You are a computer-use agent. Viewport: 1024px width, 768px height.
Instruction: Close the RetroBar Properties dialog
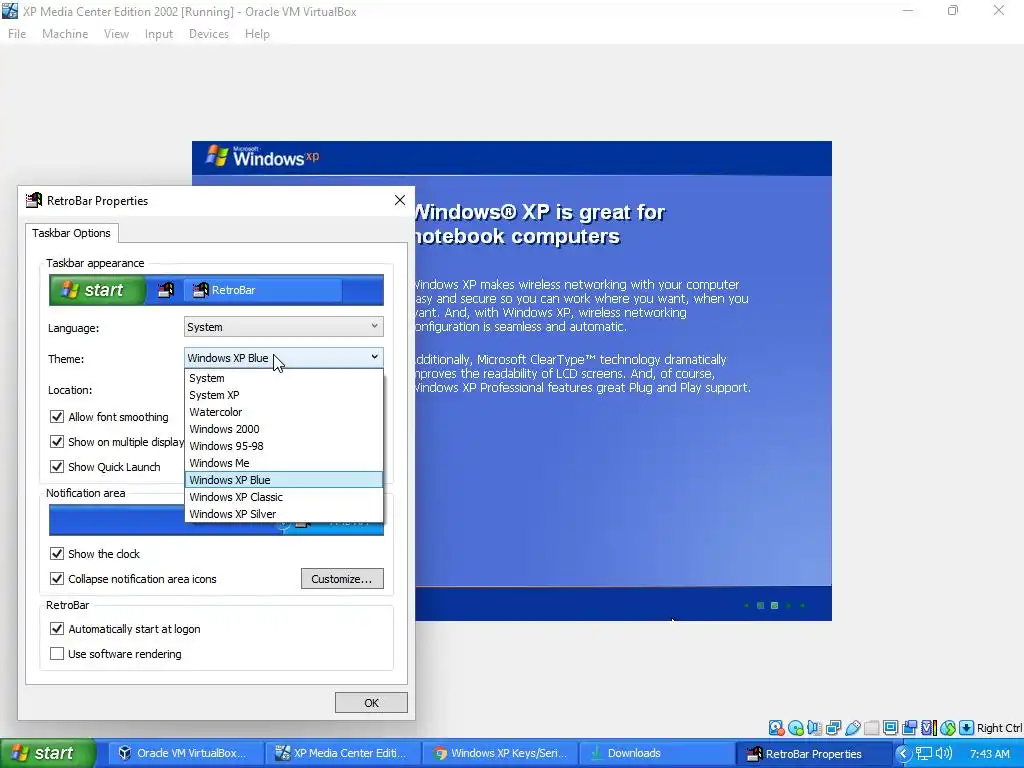[x=400, y=200]
